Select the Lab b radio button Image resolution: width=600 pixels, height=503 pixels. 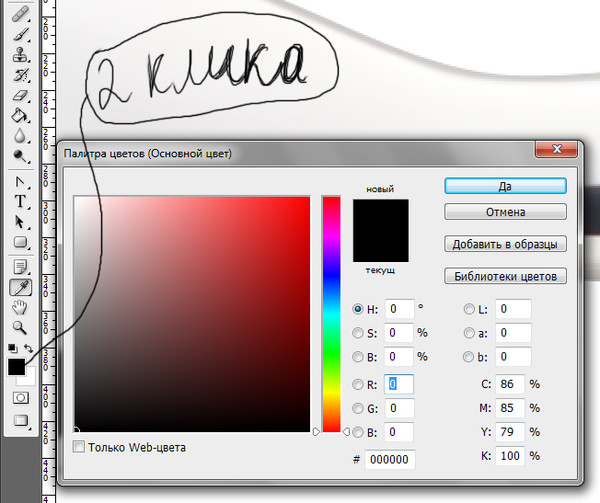tap(468, 357)
